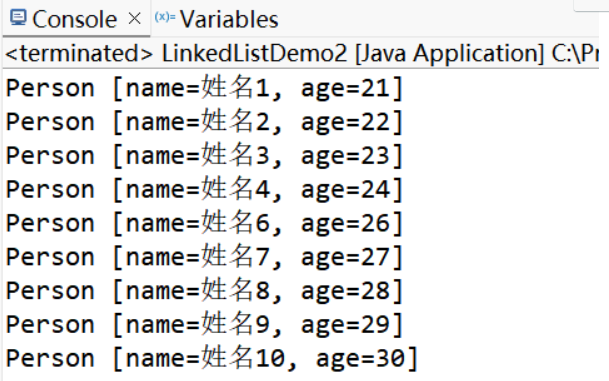609x381 pixels.
Task: Click the line with 姓名4, age=24
Action: 204,190
